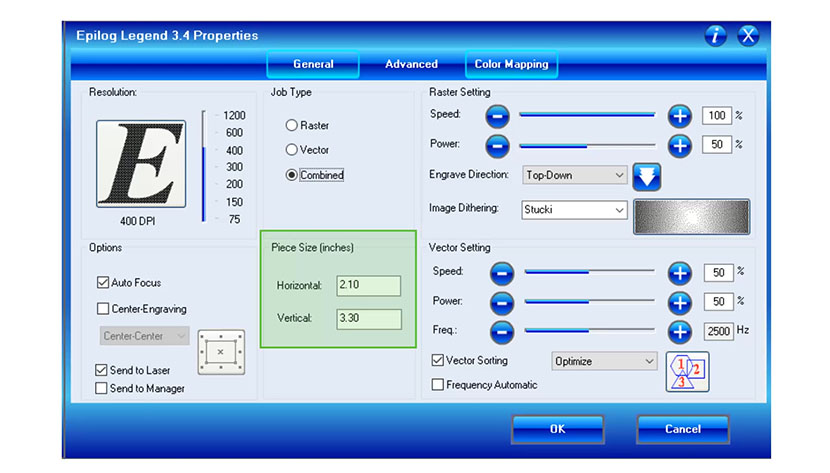The height and width of the screenshot is (473, 830).
Task: Open the Color Mapping tab
Action: pyautogui.click(x=511, y=64)
